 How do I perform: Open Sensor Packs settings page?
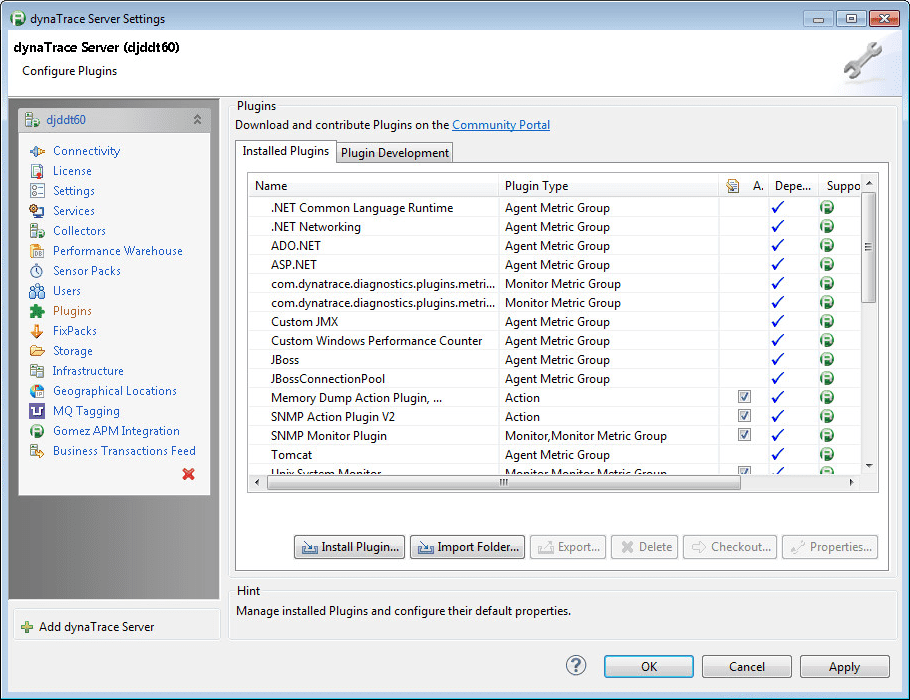pyautogui.click(x=87, y=271)
